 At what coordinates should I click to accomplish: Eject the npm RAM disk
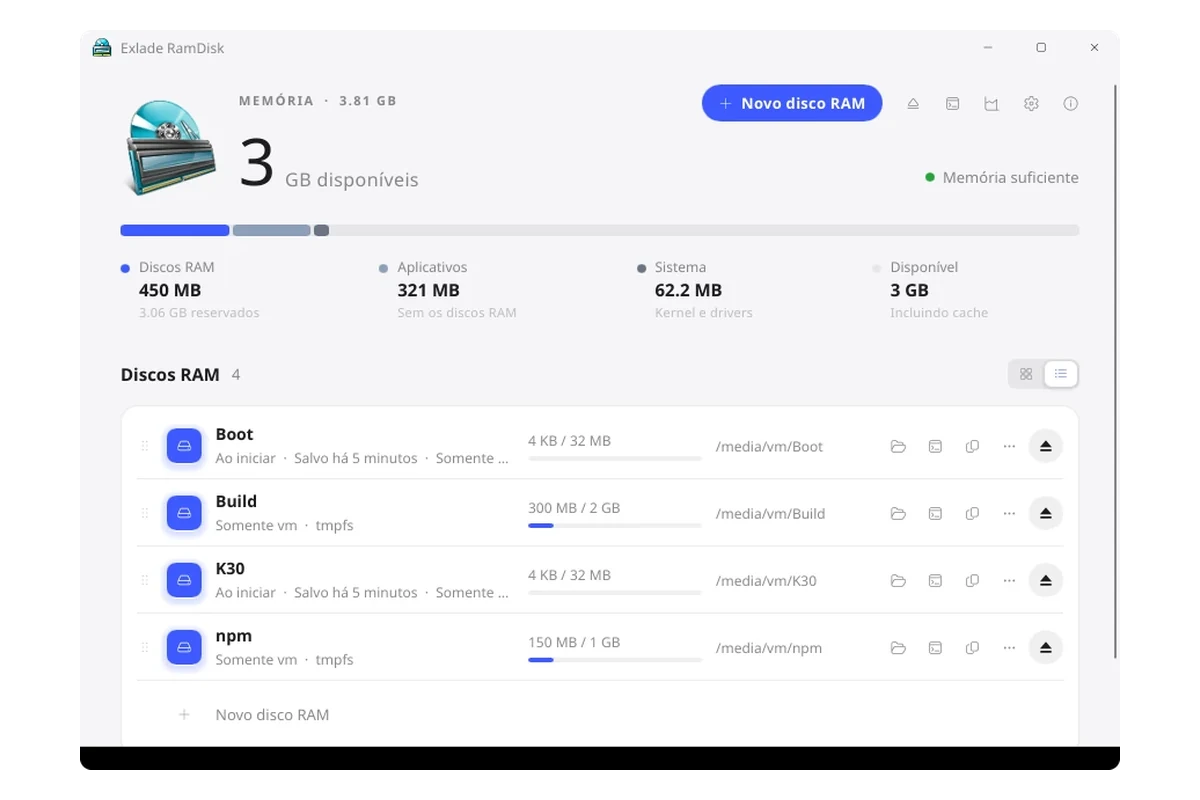click(x=1045, y=648)
